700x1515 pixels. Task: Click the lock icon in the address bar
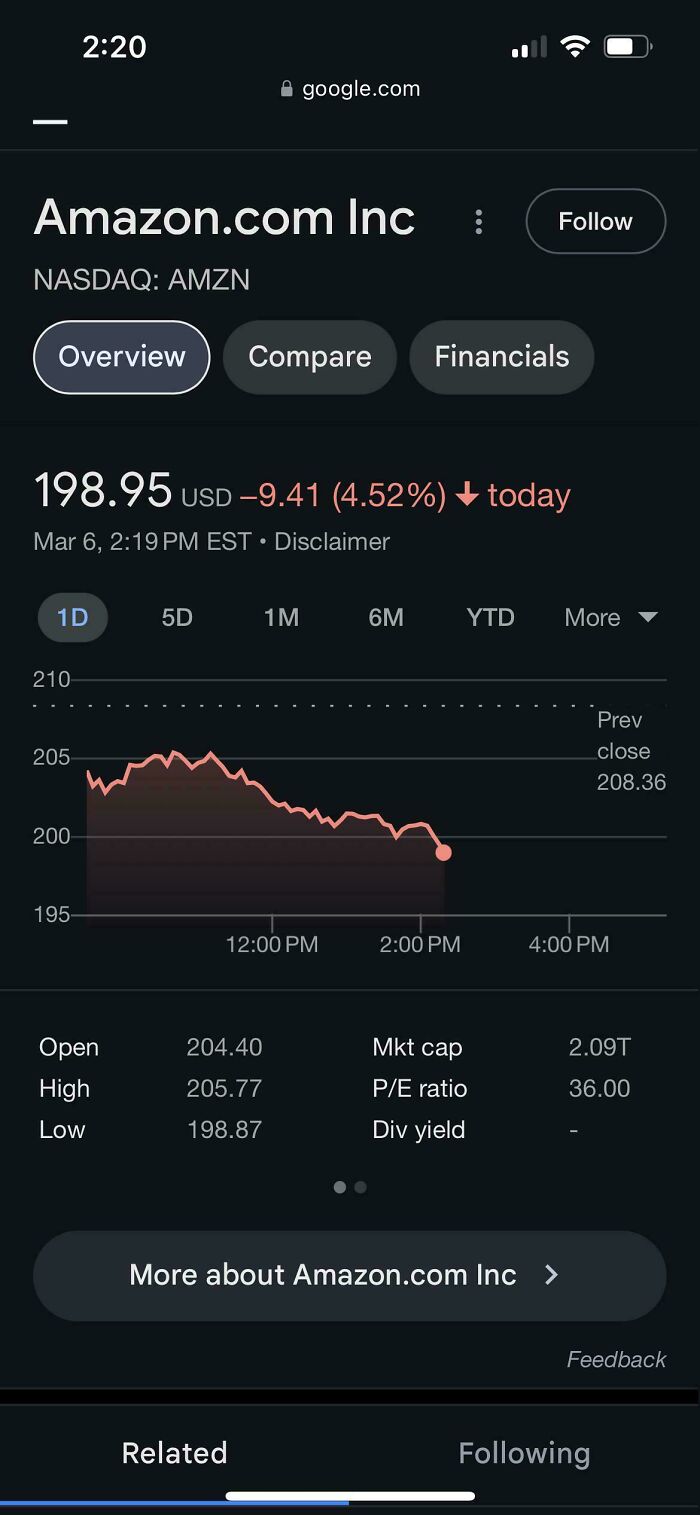click(x=285, y=88)
